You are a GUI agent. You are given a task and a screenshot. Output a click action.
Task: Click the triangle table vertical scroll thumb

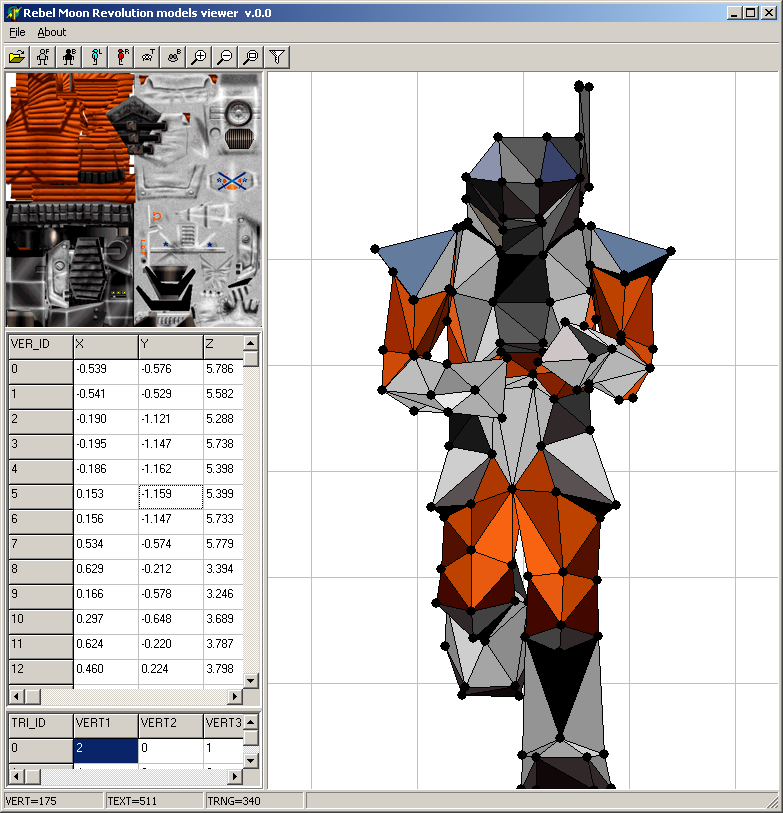tap(251, 737)
